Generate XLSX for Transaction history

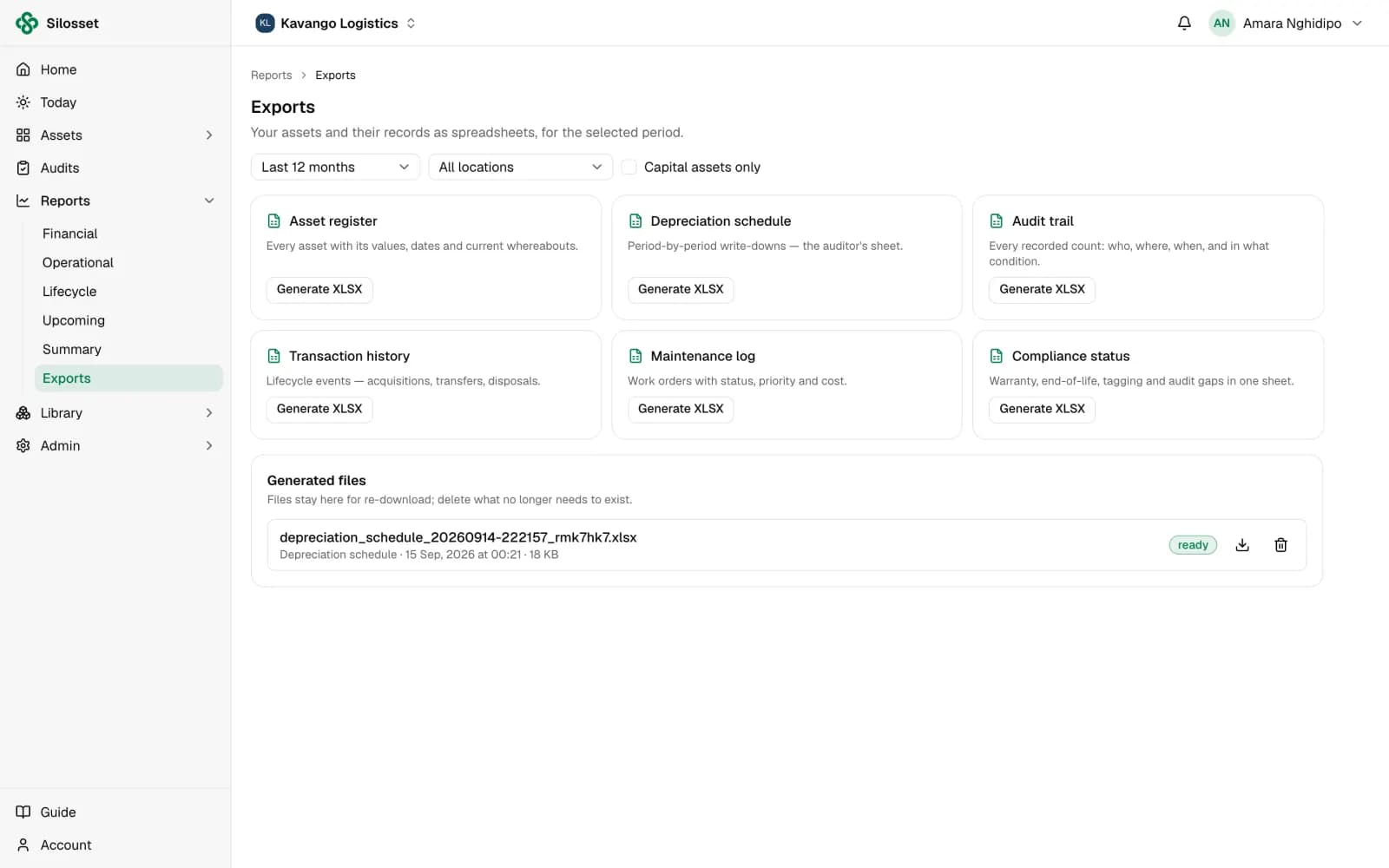click(x=319, y=409)
